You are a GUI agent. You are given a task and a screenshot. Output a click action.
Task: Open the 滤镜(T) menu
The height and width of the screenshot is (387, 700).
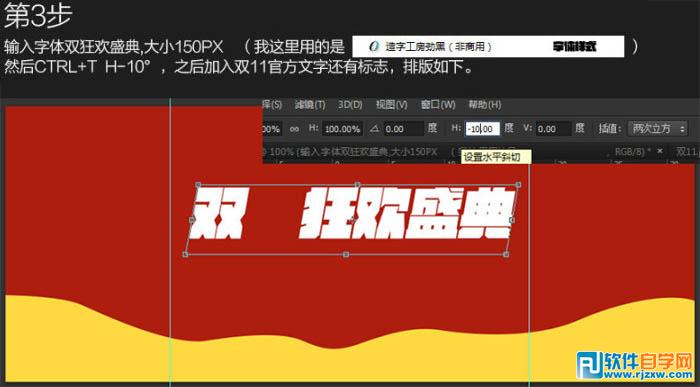310,105
